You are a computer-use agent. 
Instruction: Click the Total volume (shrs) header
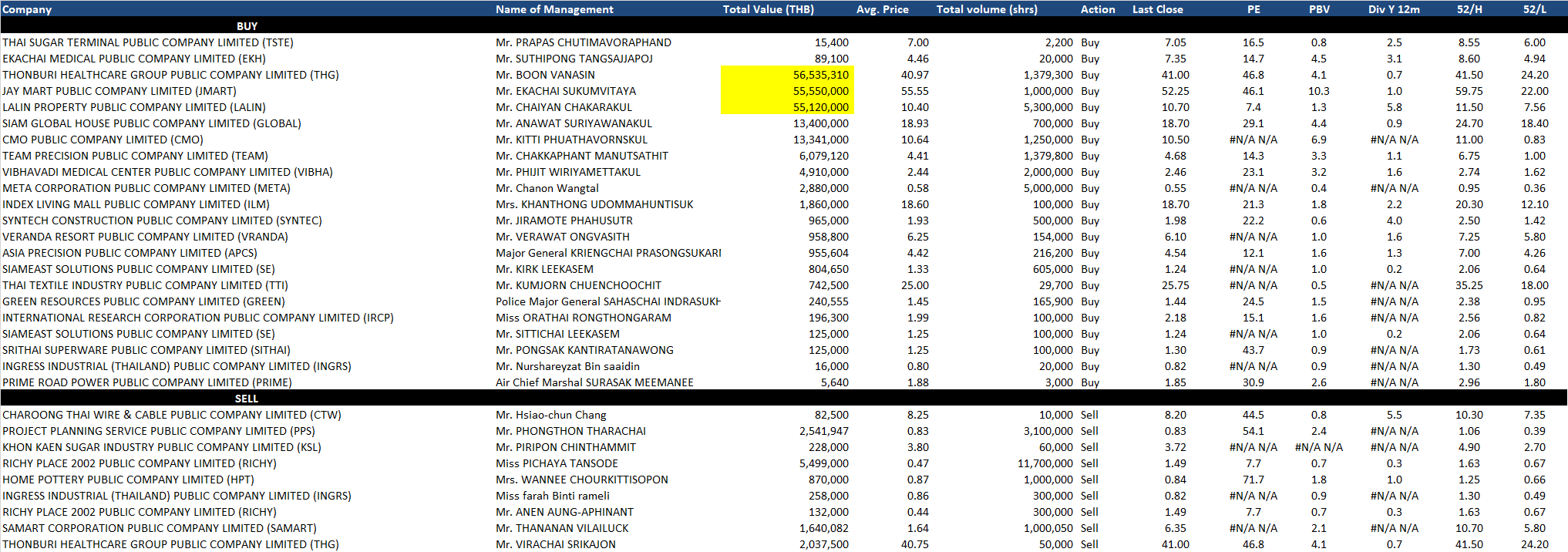tap(987, 9)
